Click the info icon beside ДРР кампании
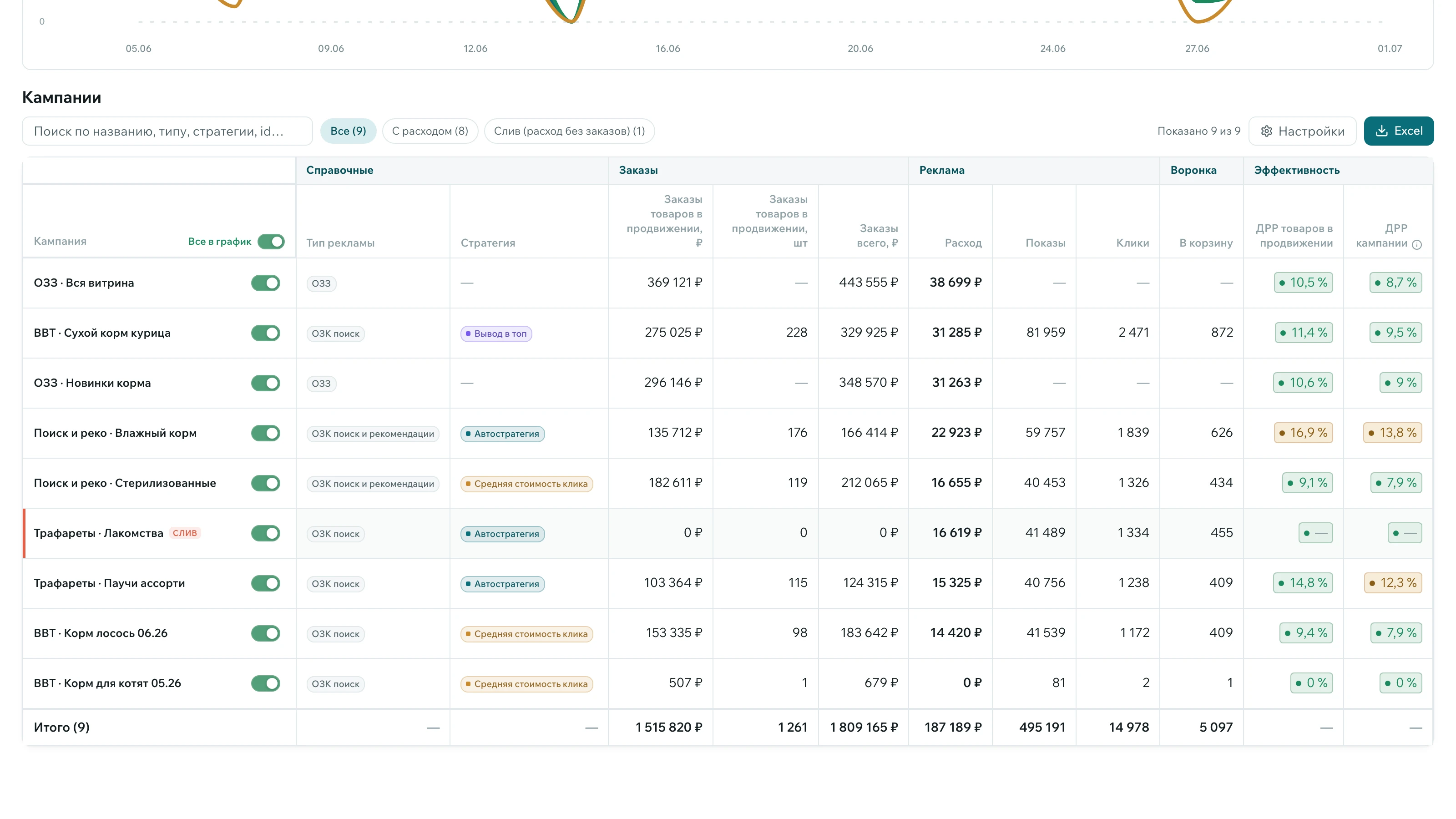1456x819 pixels. click(1416, 244)
